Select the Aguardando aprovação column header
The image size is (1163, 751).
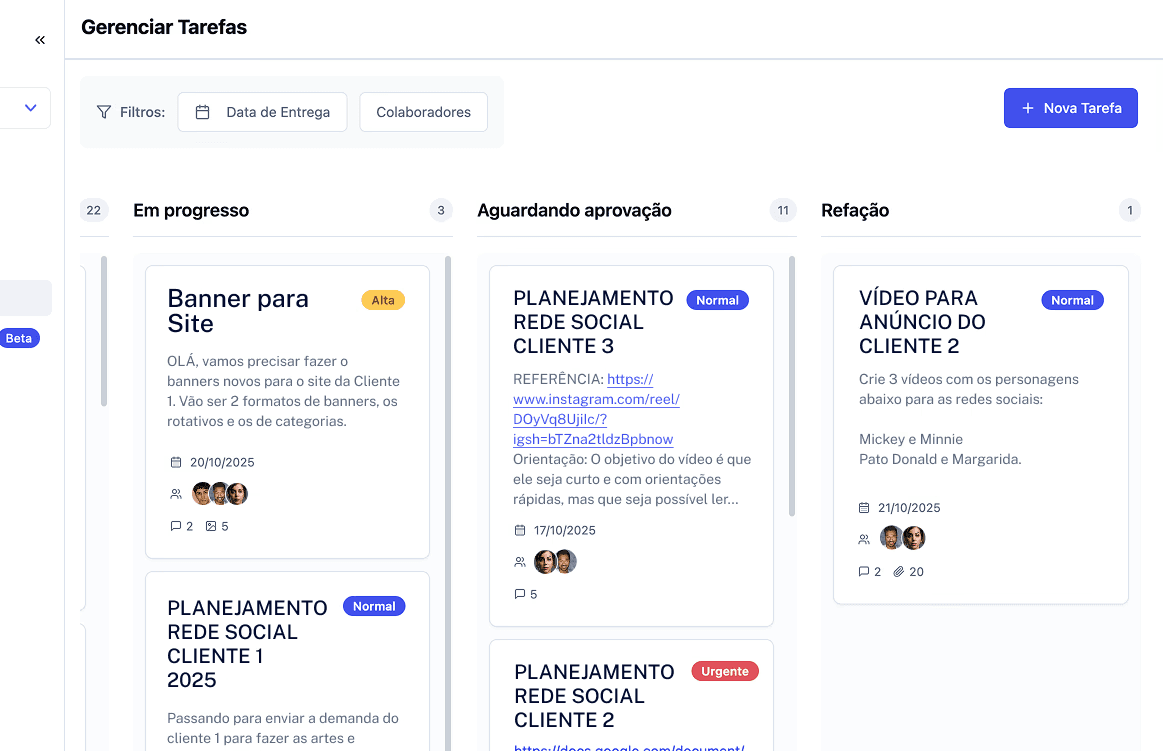pos(575,210)
